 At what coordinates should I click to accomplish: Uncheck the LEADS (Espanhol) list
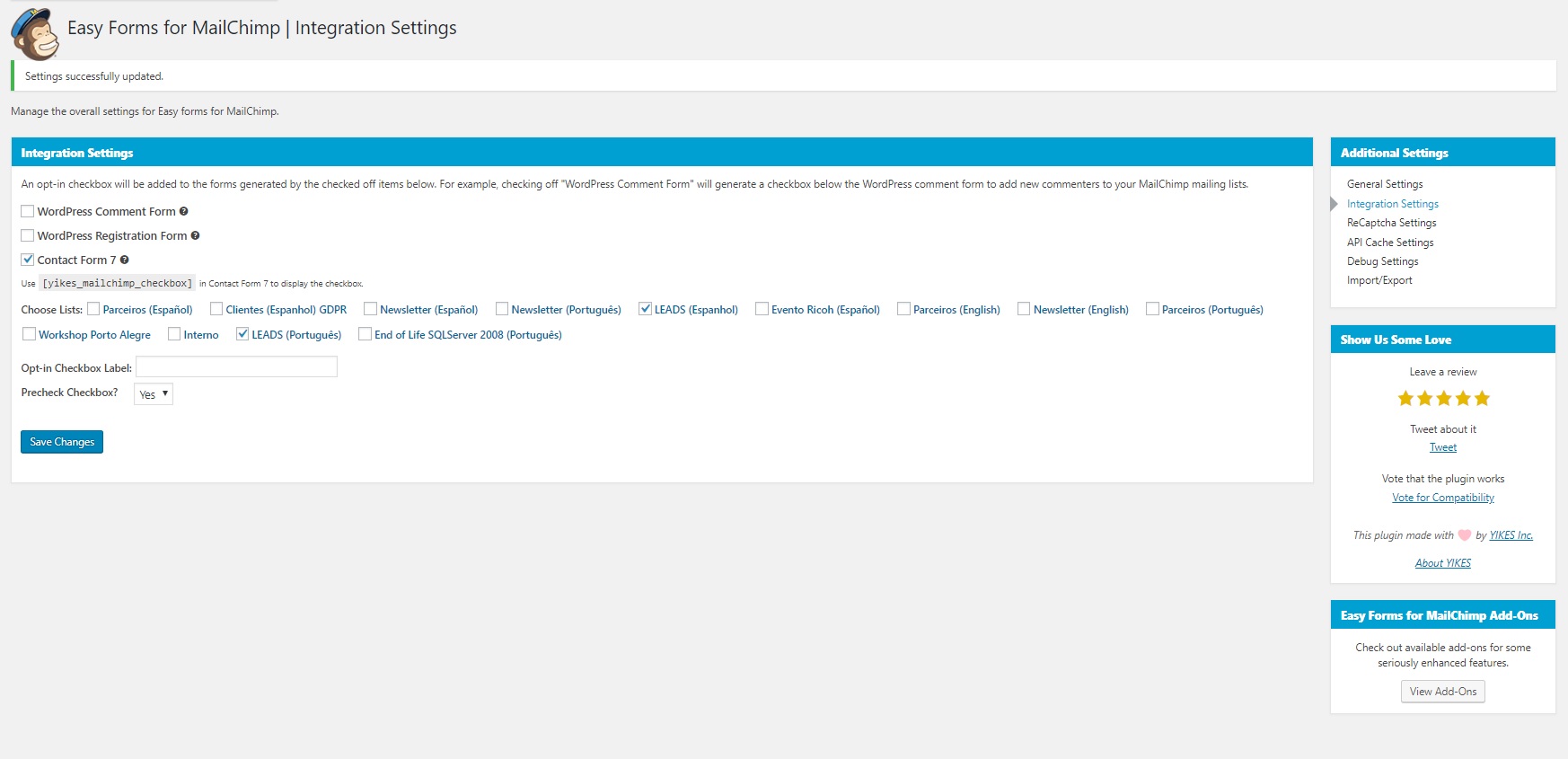coord(645,309)
